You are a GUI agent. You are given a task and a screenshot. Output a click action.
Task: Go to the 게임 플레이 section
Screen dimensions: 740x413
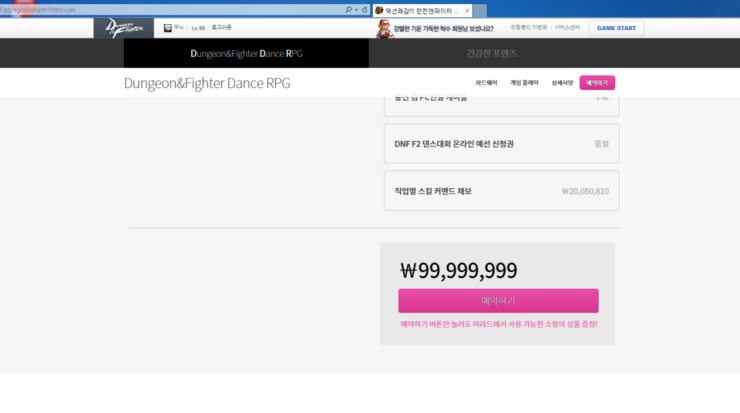(524, 83)
